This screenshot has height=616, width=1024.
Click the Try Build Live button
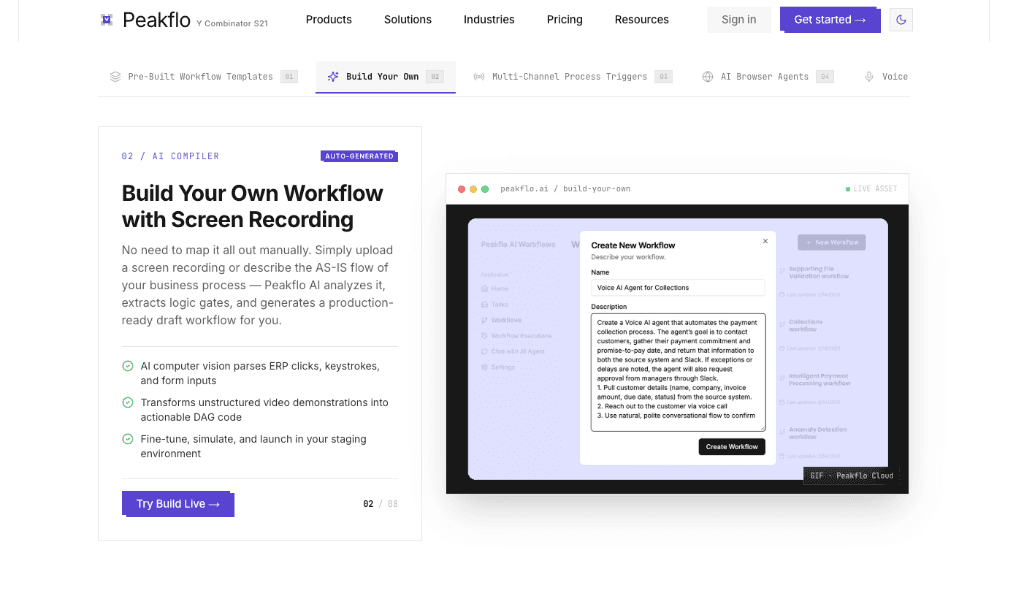point(177,504)
